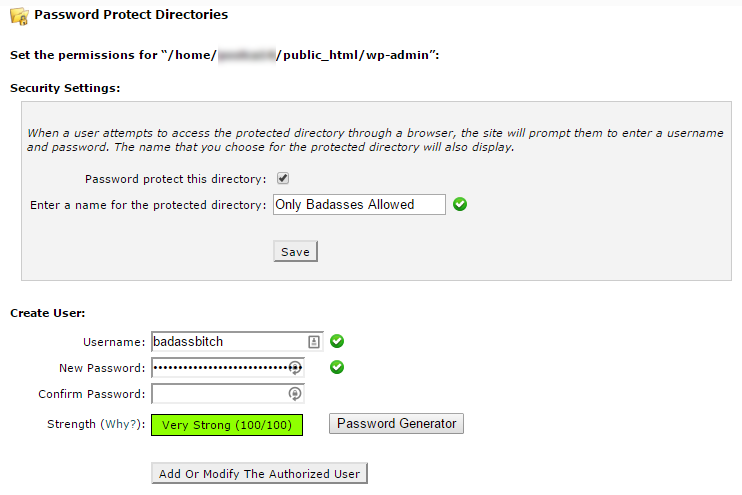Click green checkmark next to New Password
The height and width of the screenshot is (495, 742).
pos(337,367)
